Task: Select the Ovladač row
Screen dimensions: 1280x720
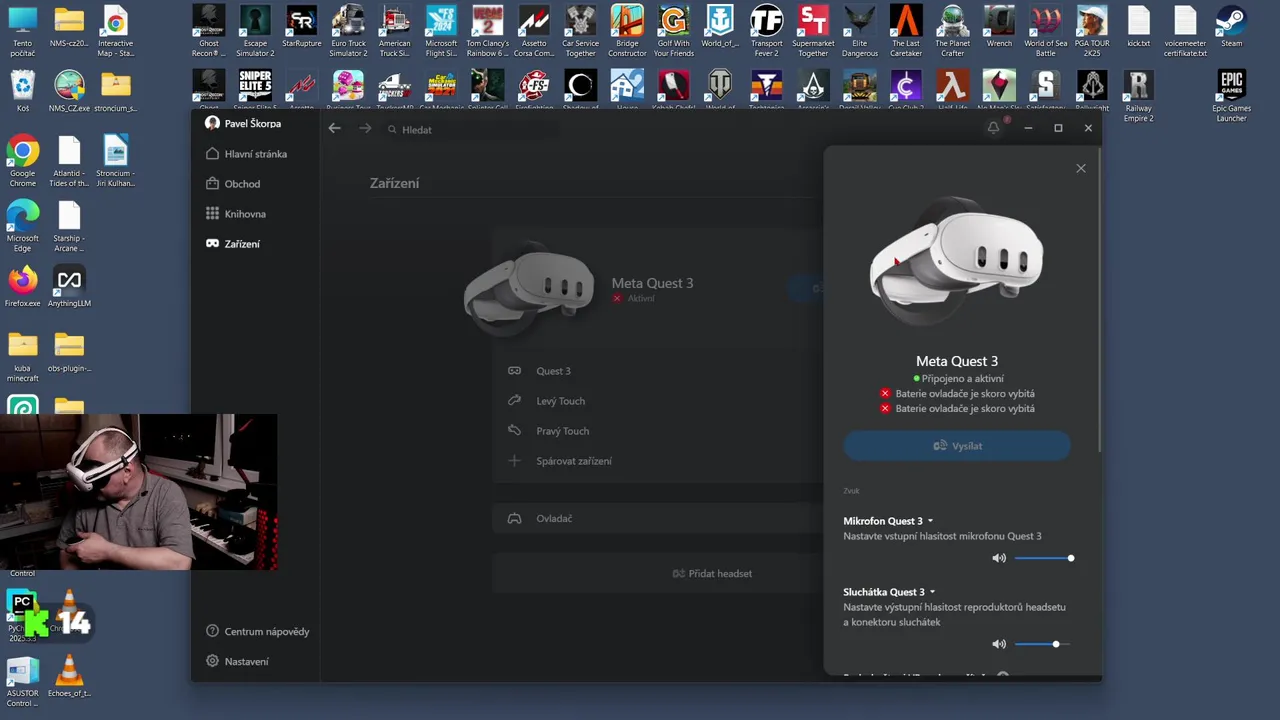Action: [x=658, y=519]
